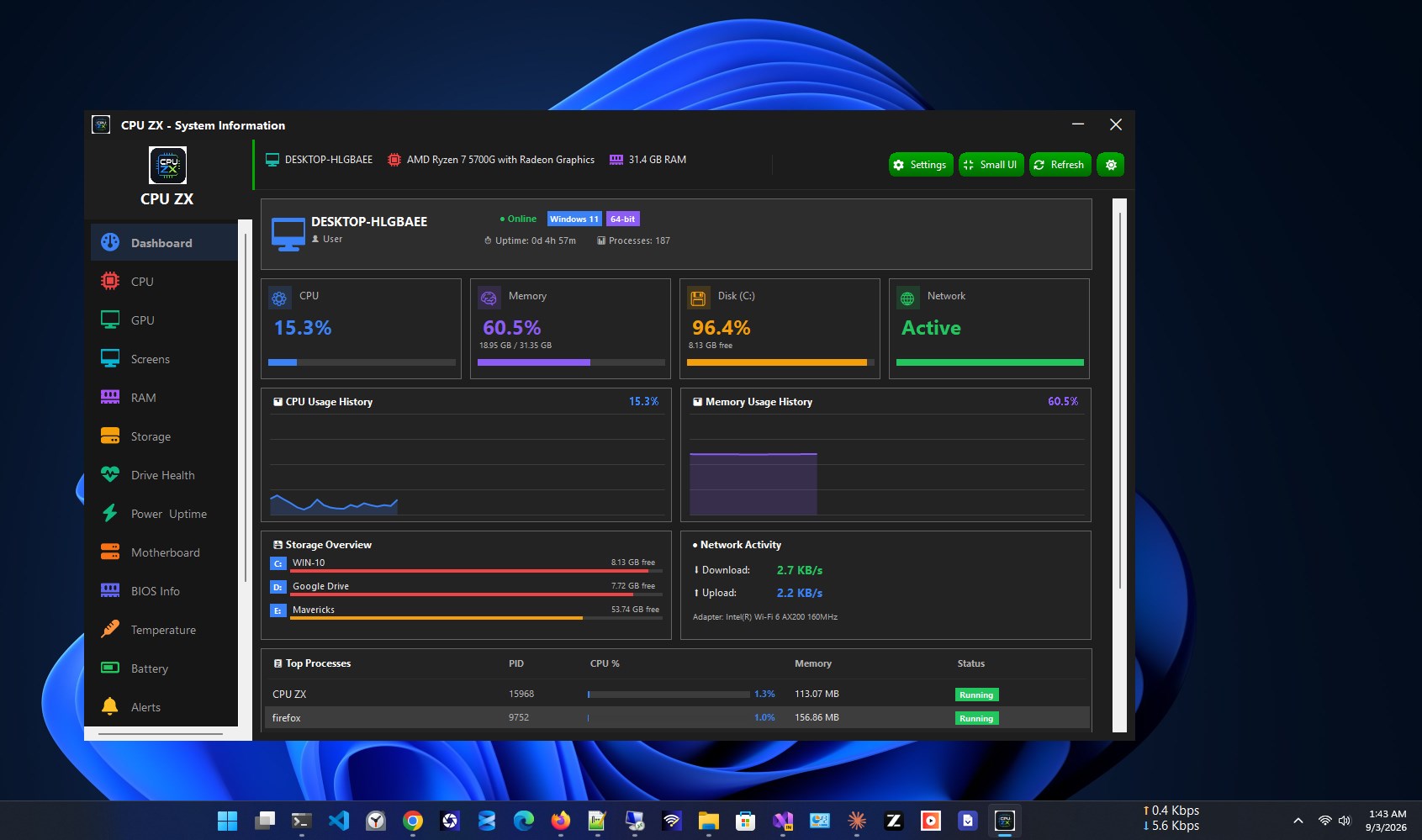Click the DESKTOP-HLGBAEE monitor icon in header card
This screenshot has height=840, width=1422.
(x=288, y=234)
